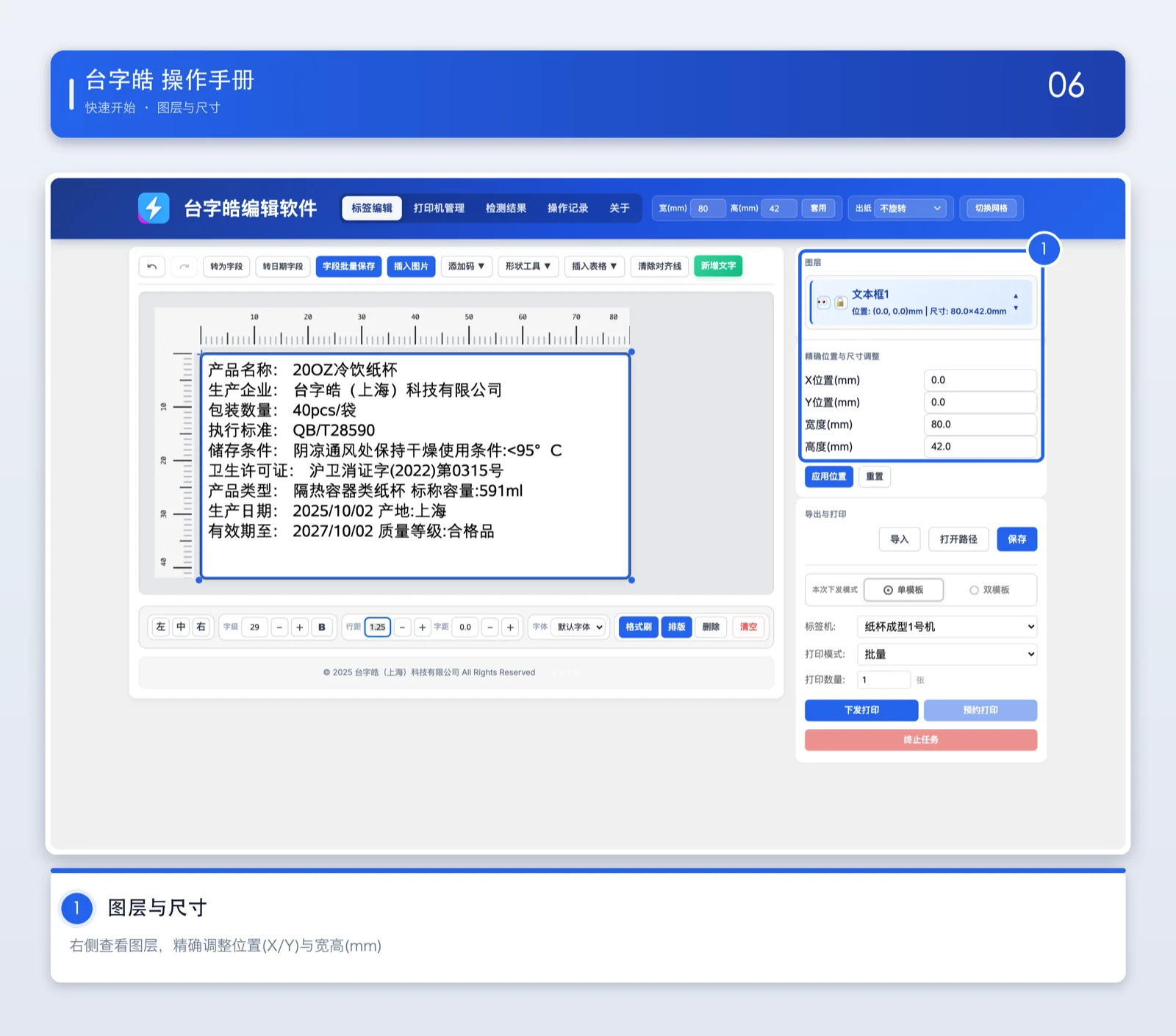
Task: Click 应用位置 apply position button
Action: tap(829, 476)
